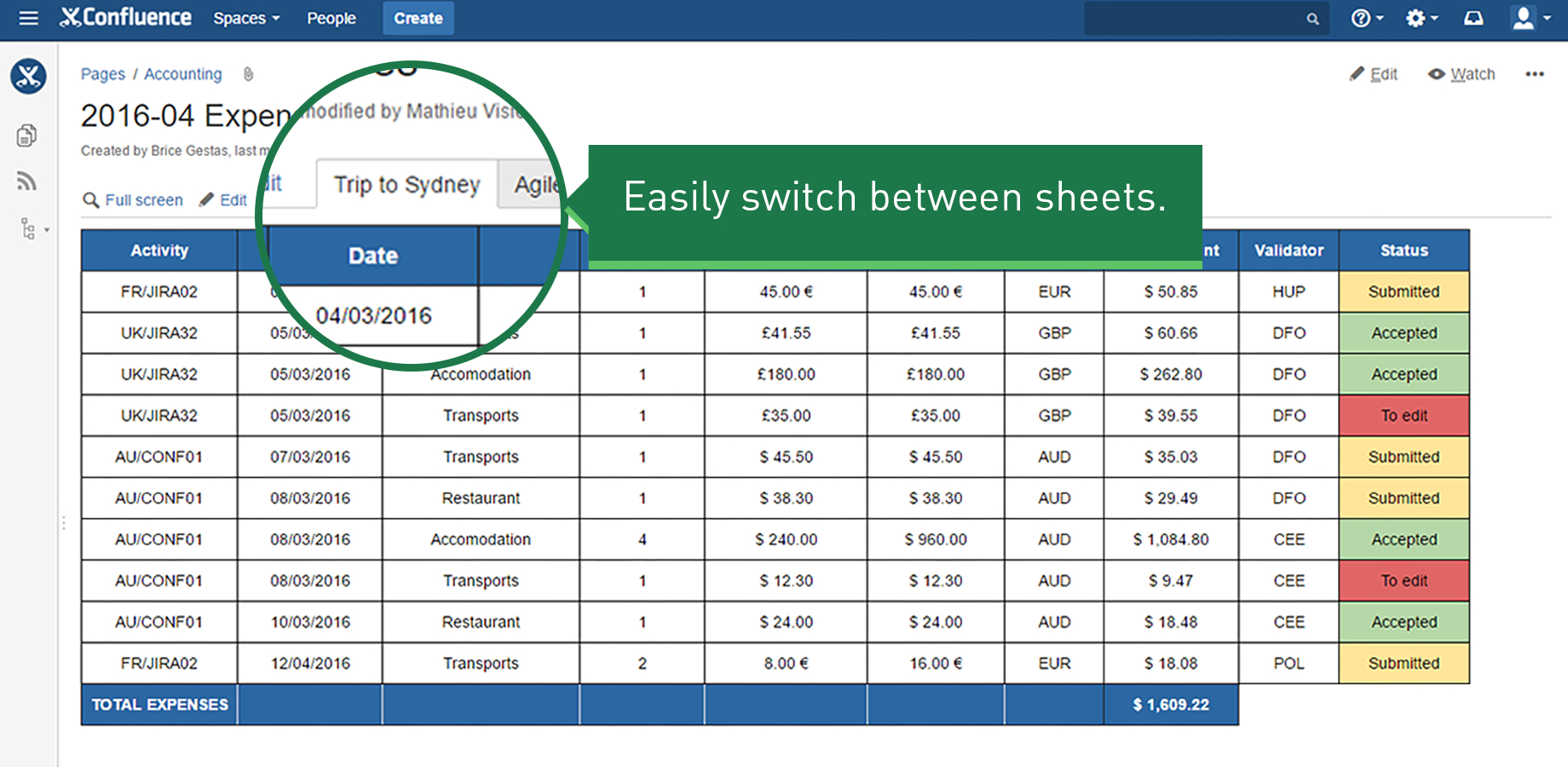Click the sidebar collapse handle

coord(63,522)
